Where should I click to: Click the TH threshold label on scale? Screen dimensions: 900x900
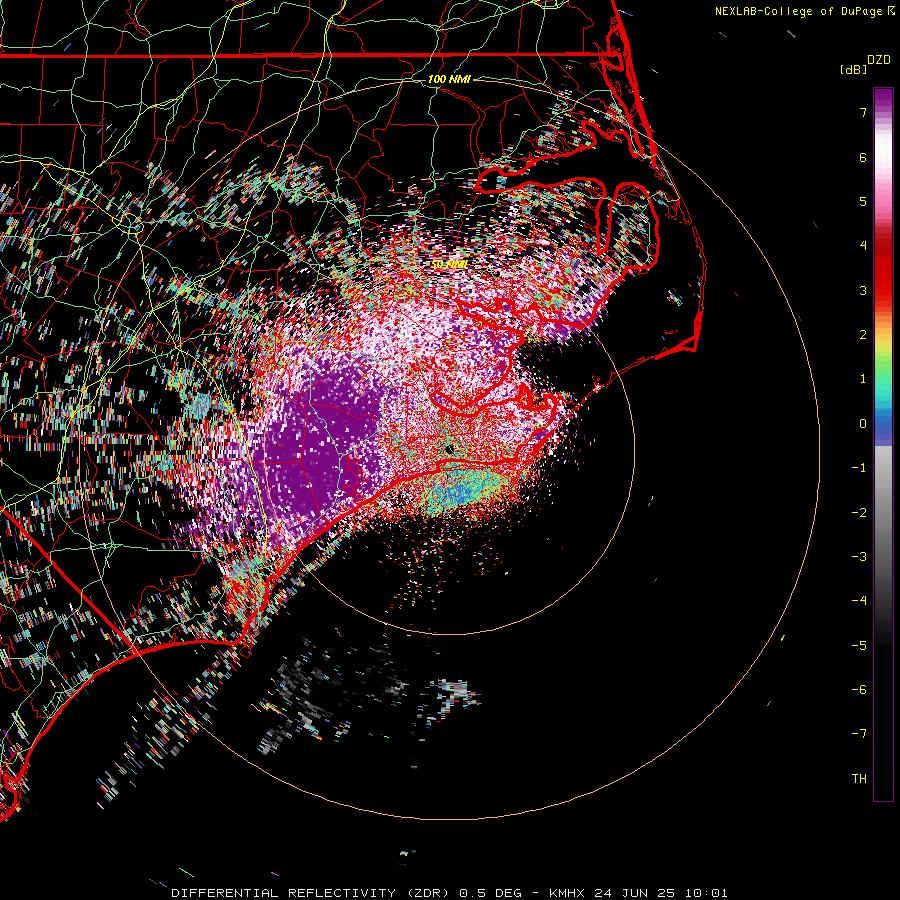(859, 779)
